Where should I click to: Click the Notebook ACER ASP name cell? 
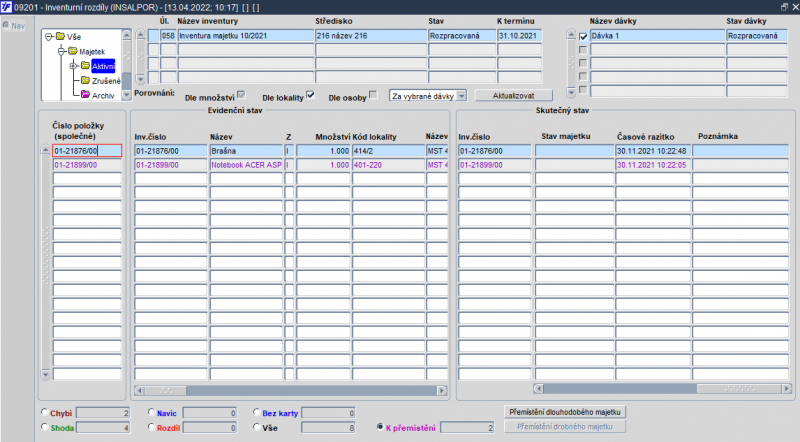point(246,165)
